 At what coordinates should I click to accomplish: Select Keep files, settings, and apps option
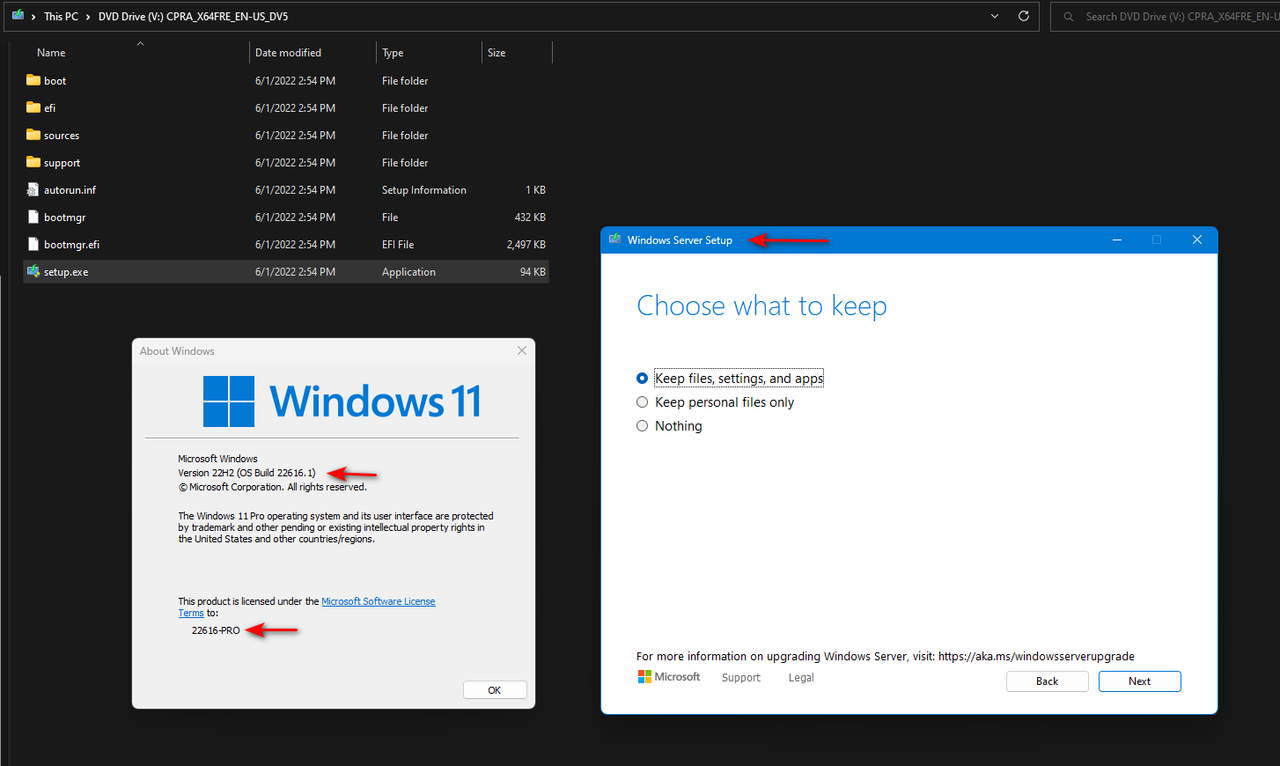click(730, 378)
